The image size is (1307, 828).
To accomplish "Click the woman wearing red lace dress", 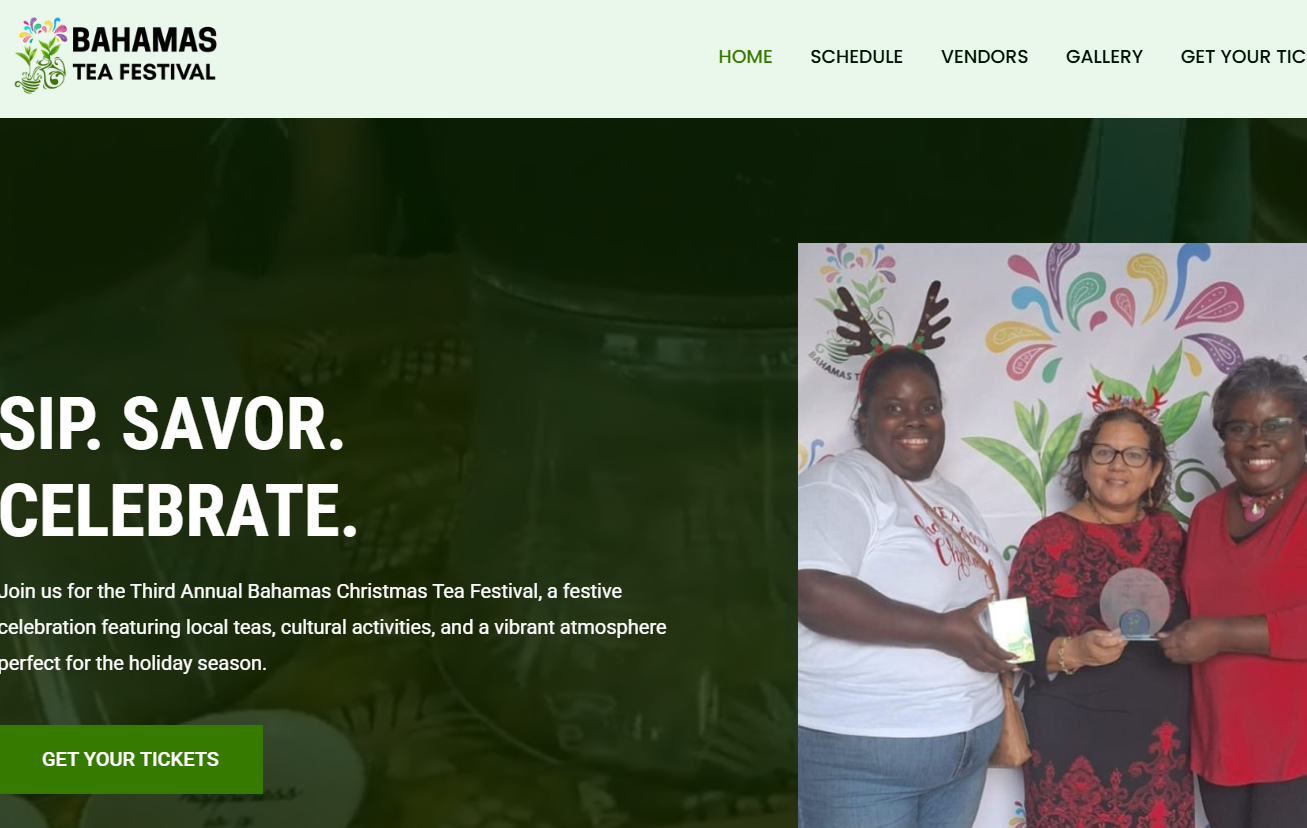I will (x=1105, y=620).
